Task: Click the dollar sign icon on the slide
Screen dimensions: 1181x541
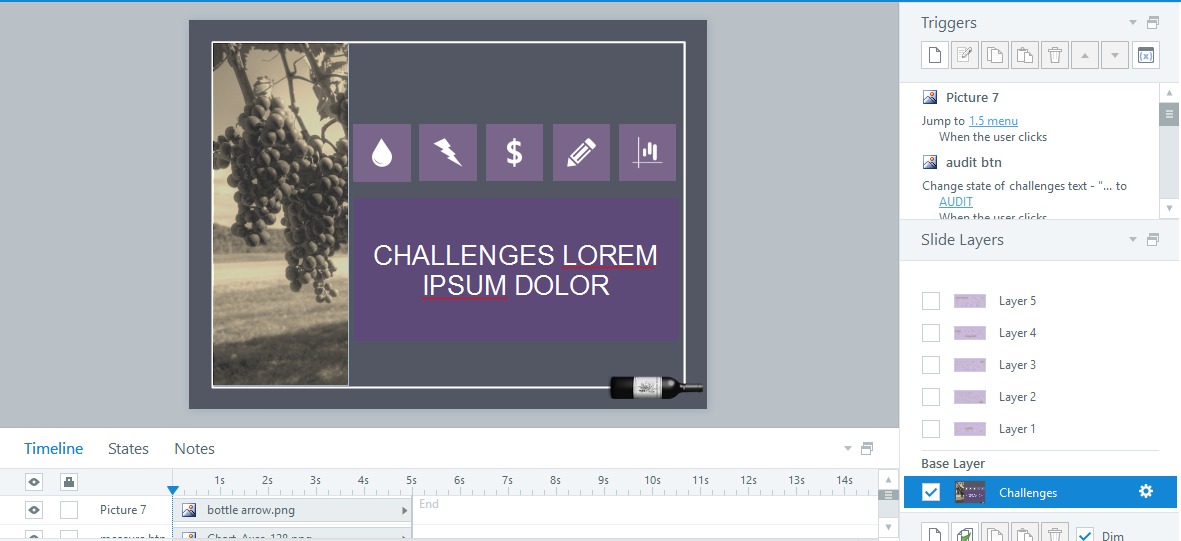Action: 514,153
